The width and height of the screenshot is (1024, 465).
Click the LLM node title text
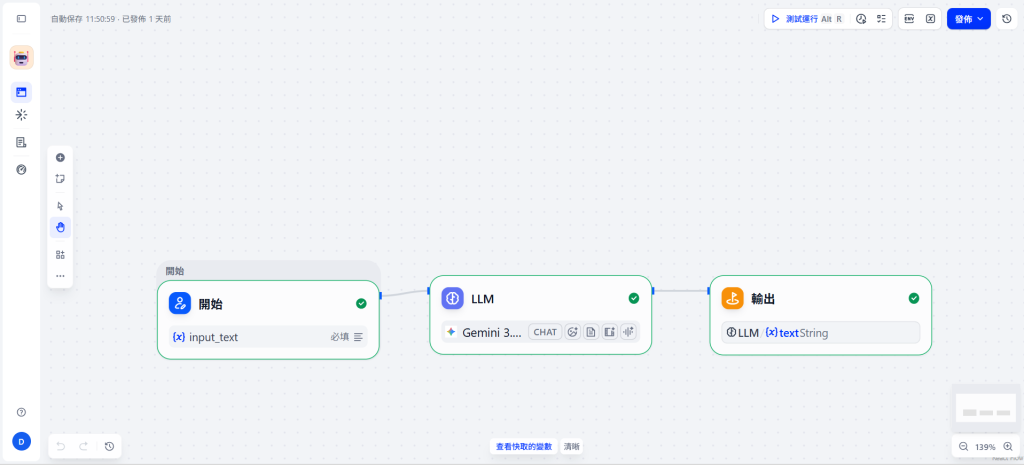(x=483, y=299)
